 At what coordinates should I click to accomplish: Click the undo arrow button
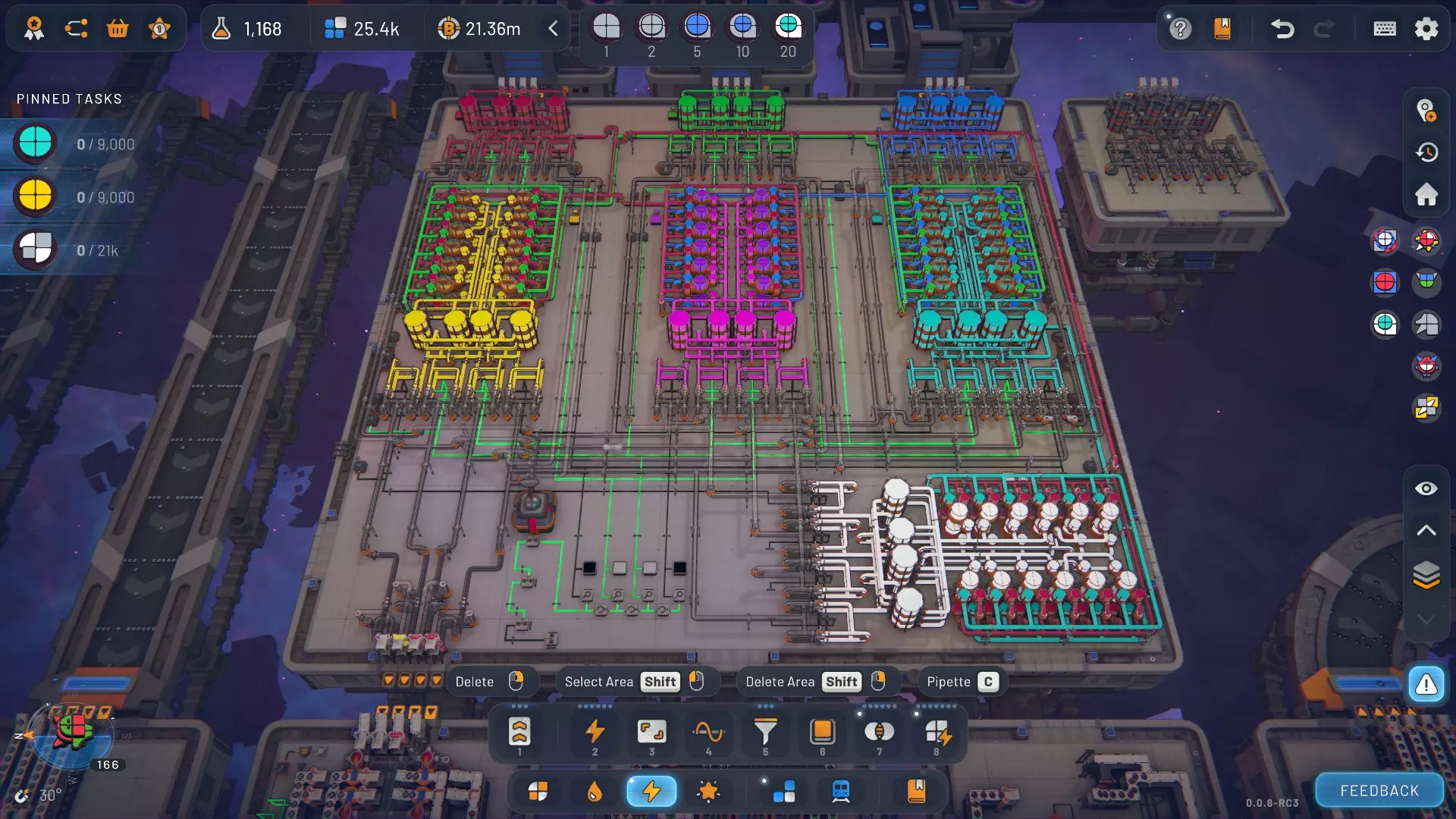[x=1282, y=29]
